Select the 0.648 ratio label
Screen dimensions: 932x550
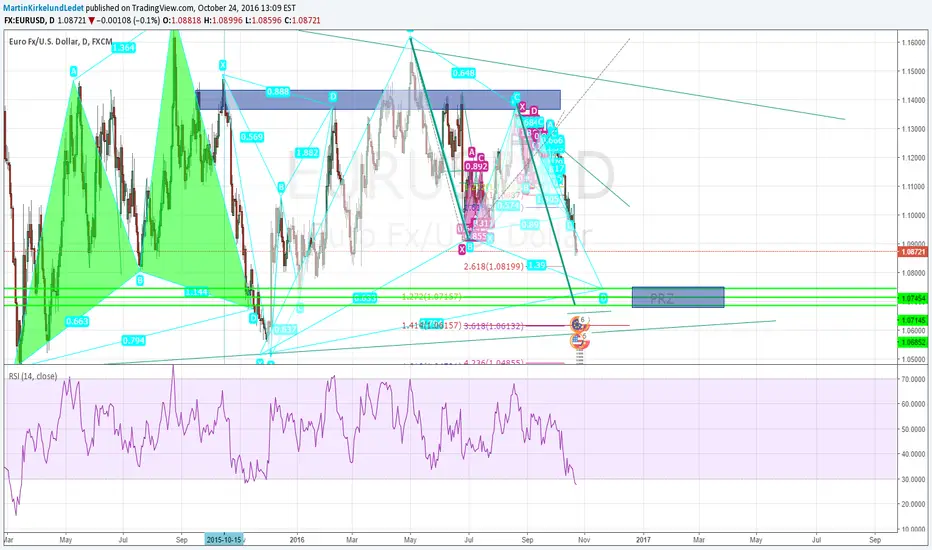tap(463, 73)
